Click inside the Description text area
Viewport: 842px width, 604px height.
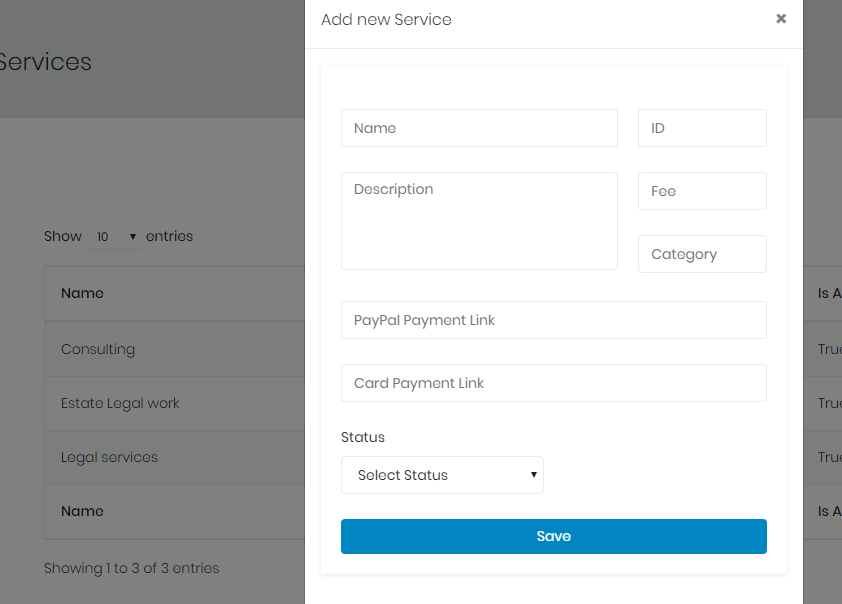click(479, 220)
